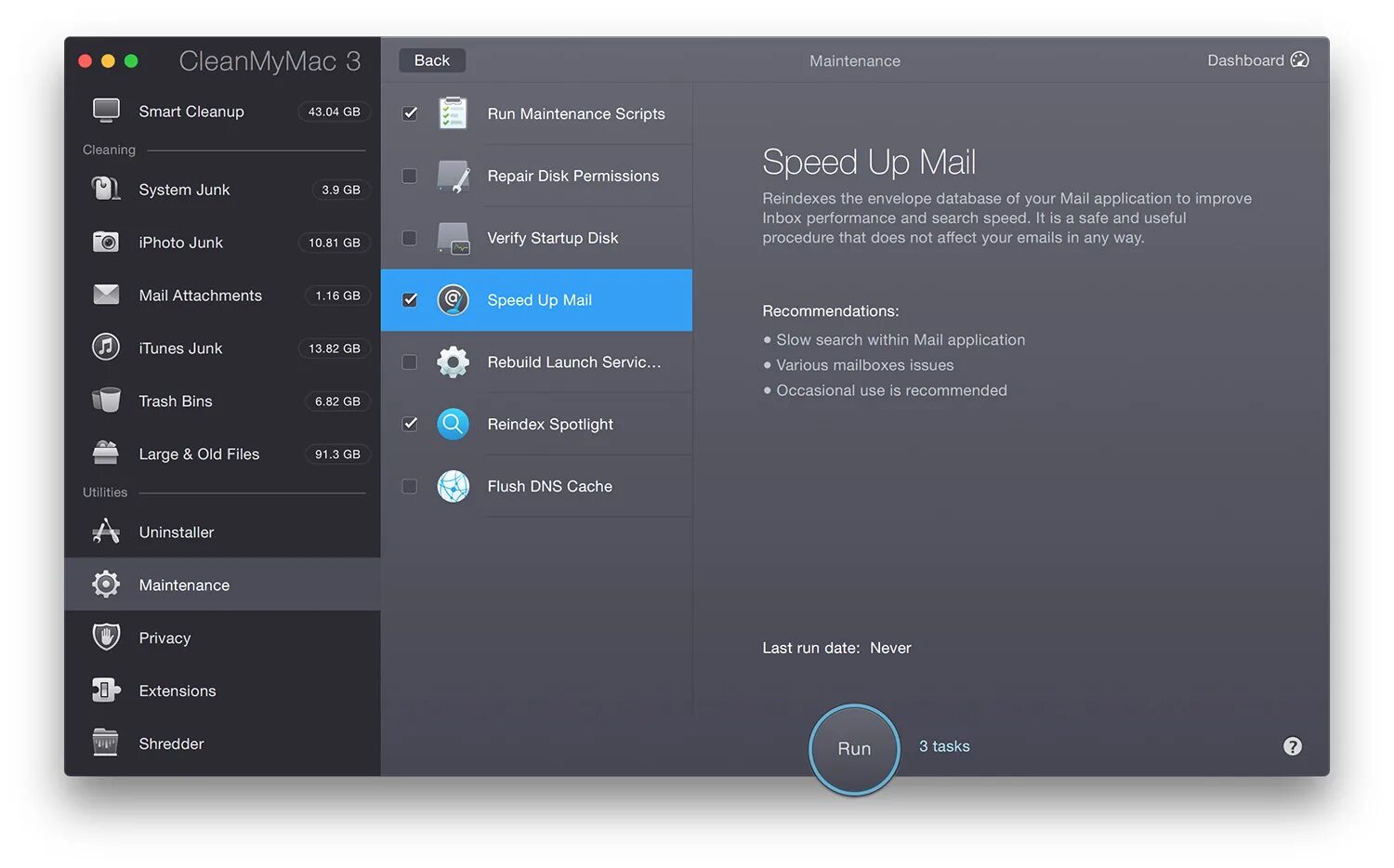Viewport: 1394px width, 868px height.
Task: Select the Verify Startup Disk task row
Action: (x=537, y=238)
